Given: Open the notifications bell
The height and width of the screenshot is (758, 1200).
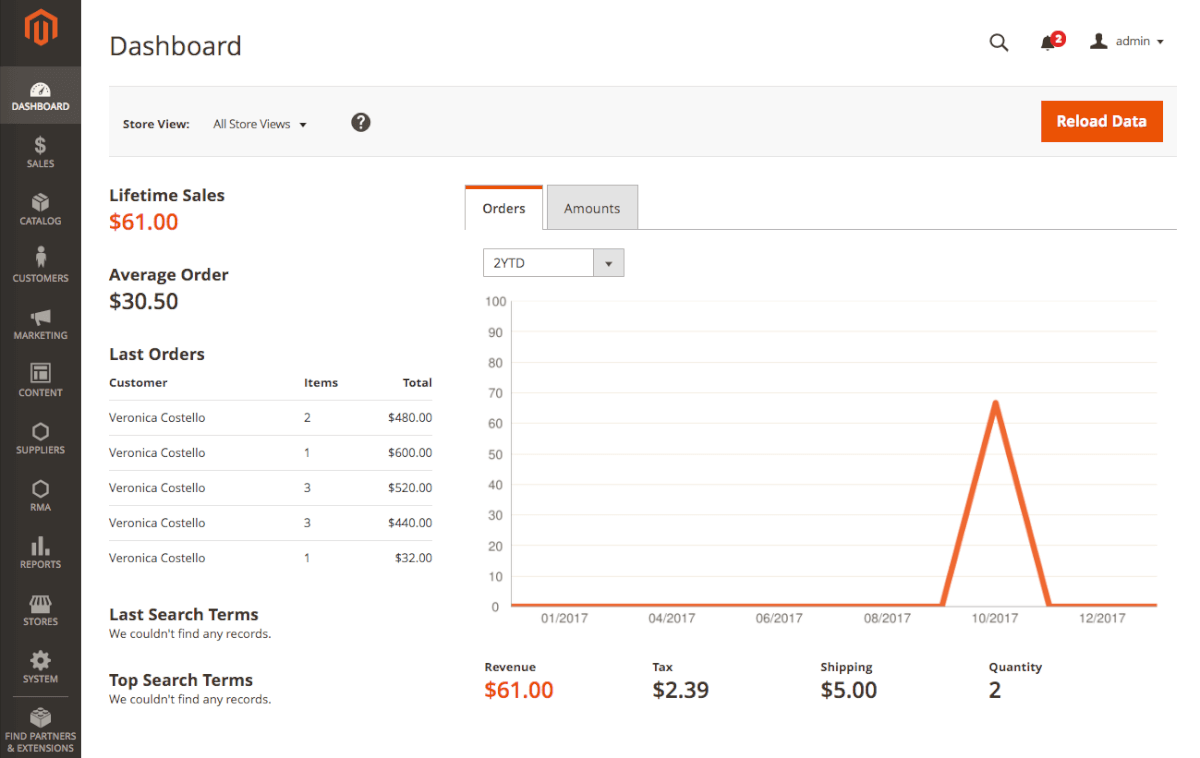Looking at the screenshot, I should tap(1049, 42).
